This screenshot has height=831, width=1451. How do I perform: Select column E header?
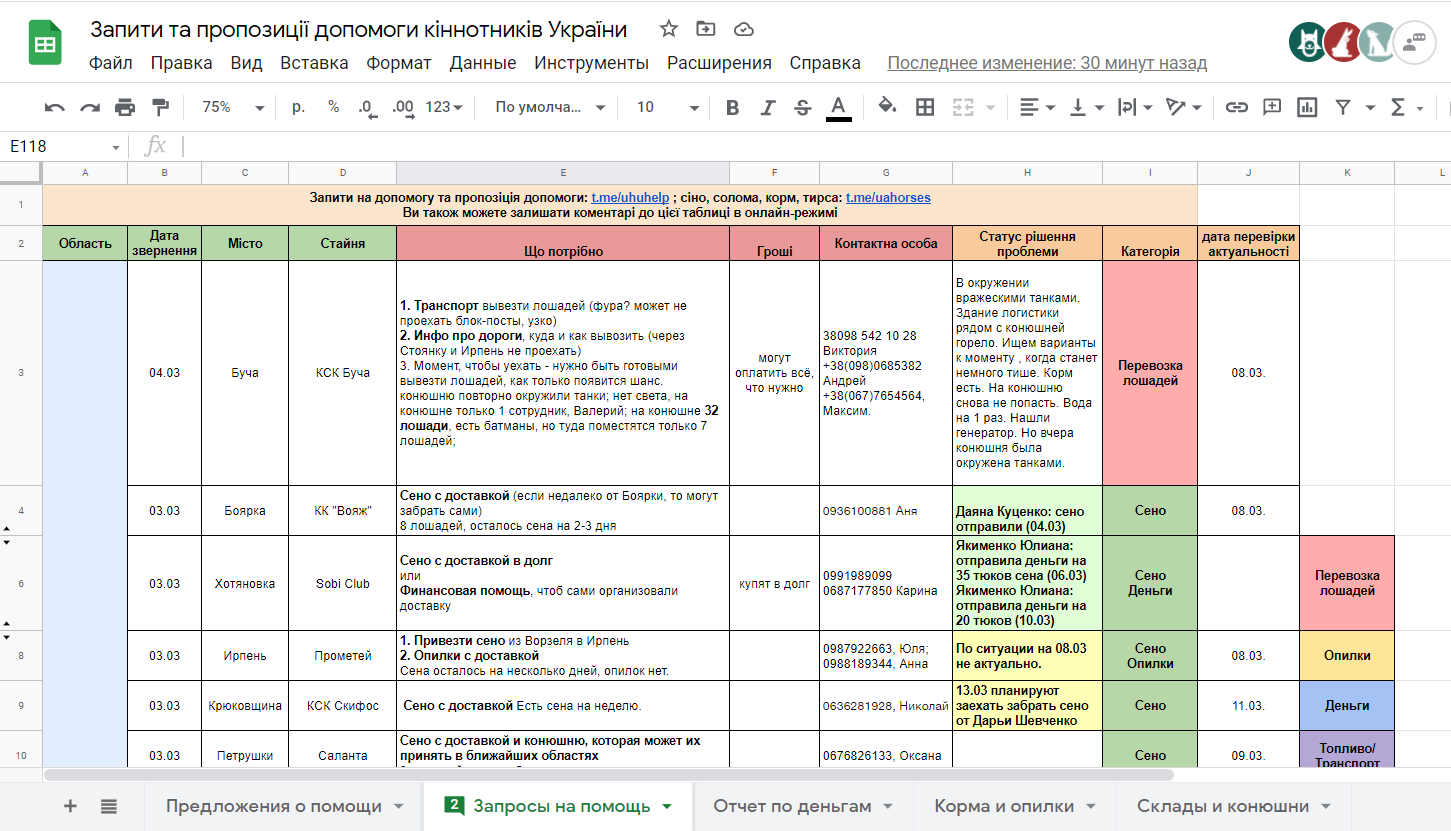point(563,173)
